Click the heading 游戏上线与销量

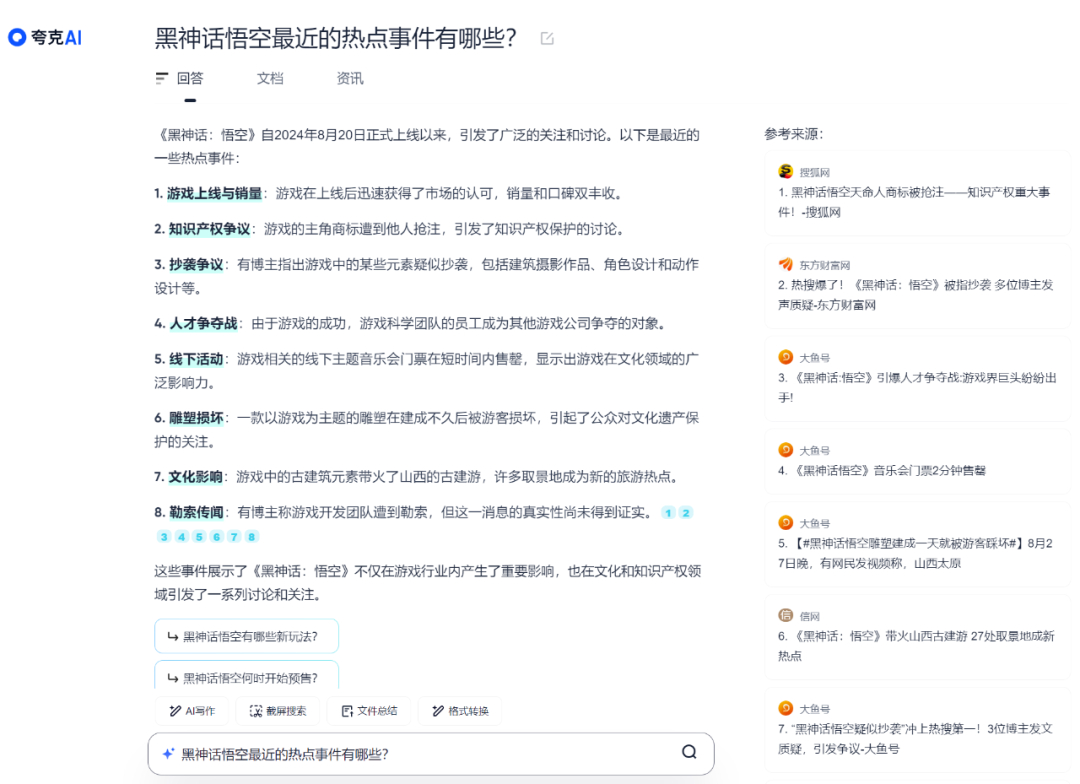coord(214,194)
